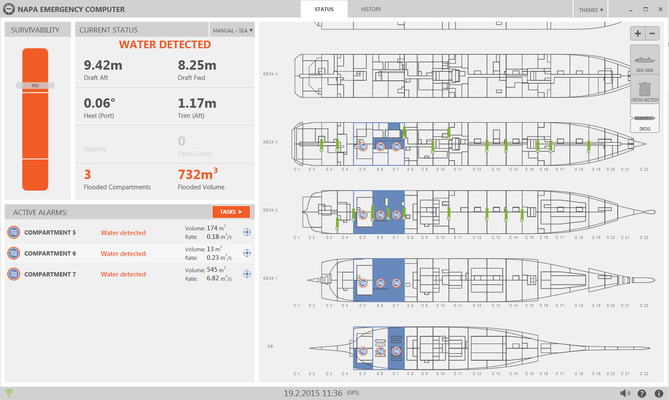Open Tasks from Active Alarms
This screenshot has height=400, width=669.
(231, 212)
